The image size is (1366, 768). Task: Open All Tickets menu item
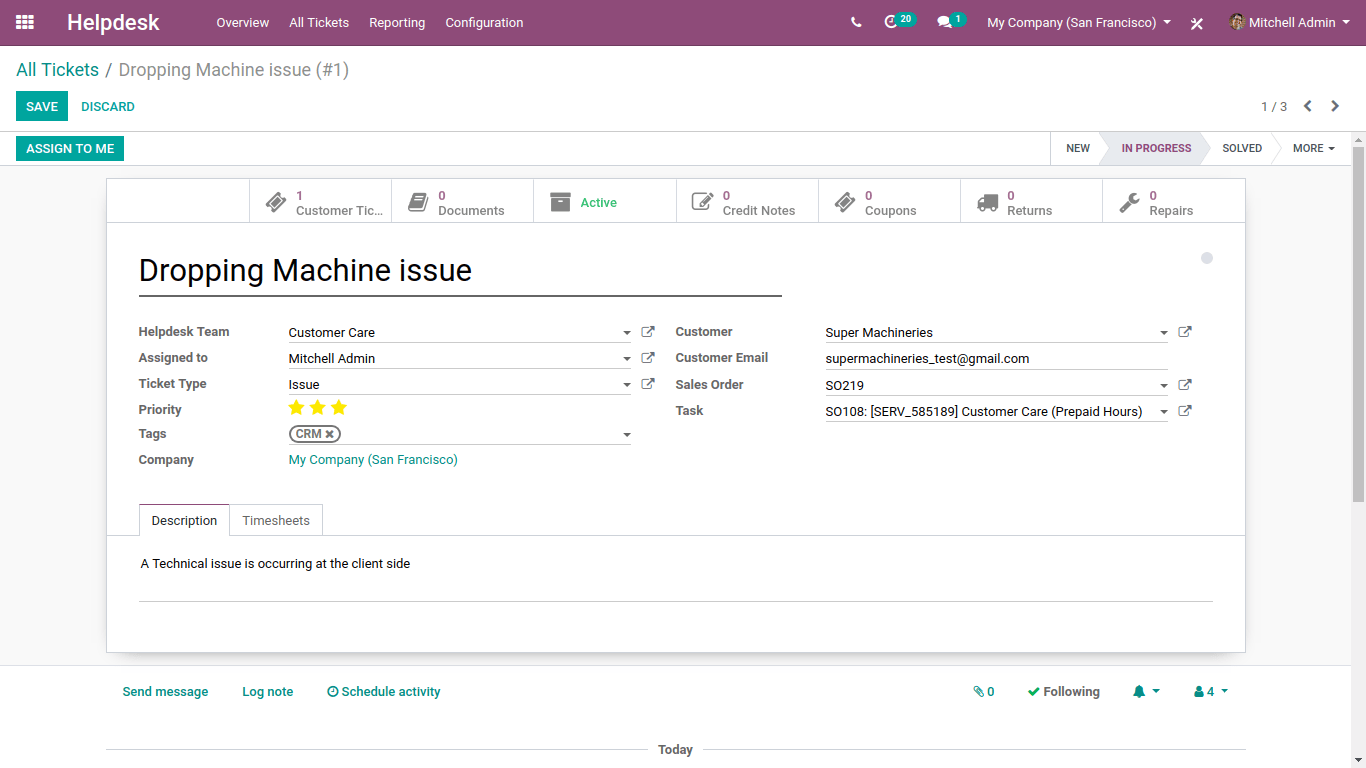point(319,22)
